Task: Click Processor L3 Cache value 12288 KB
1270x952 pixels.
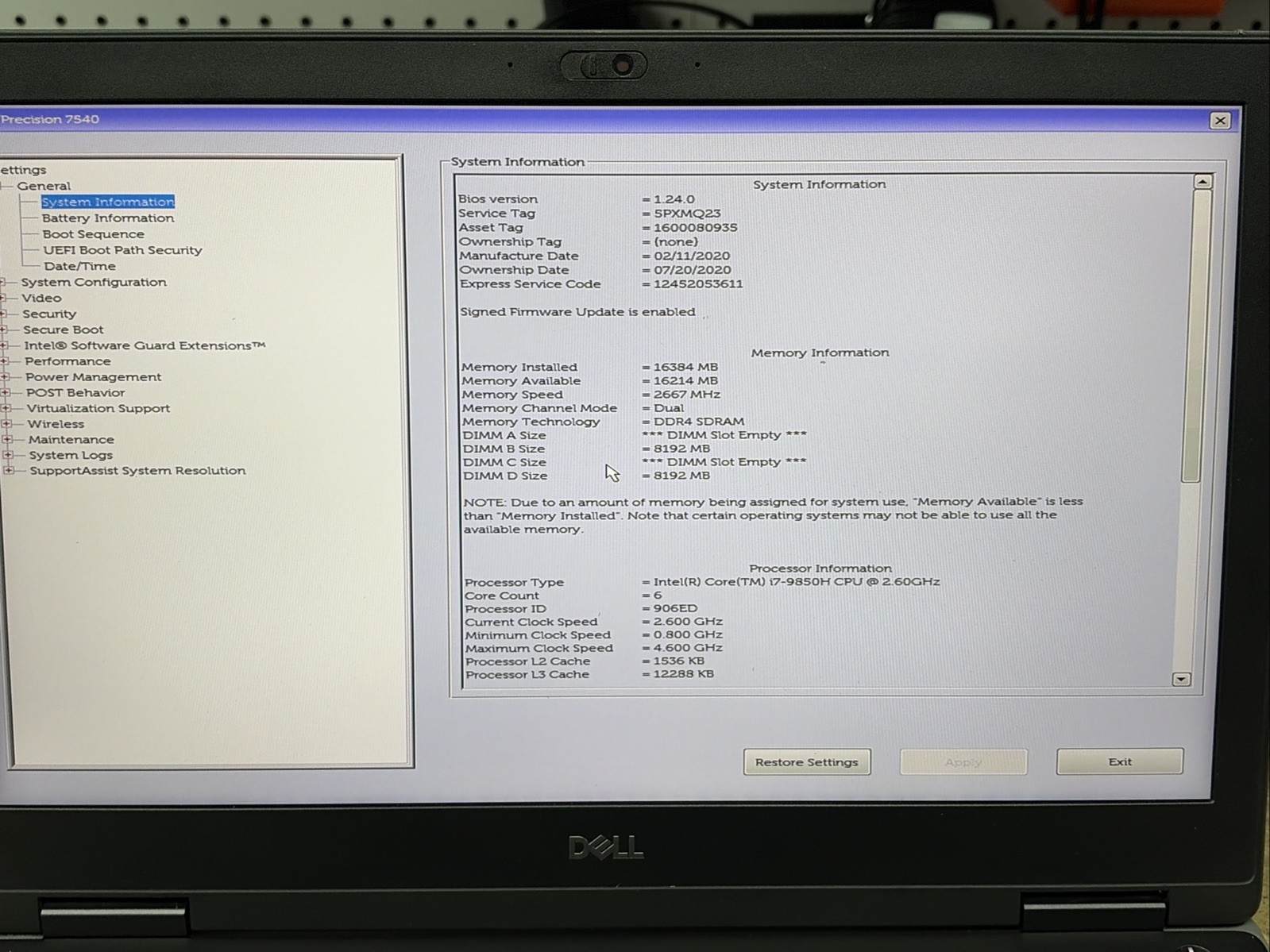Action: point(683,674)
